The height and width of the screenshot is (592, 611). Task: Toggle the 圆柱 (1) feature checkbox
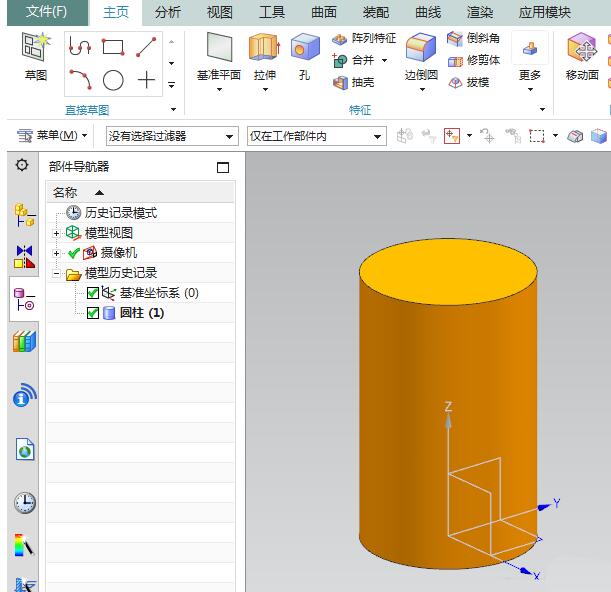click(93, 313)
